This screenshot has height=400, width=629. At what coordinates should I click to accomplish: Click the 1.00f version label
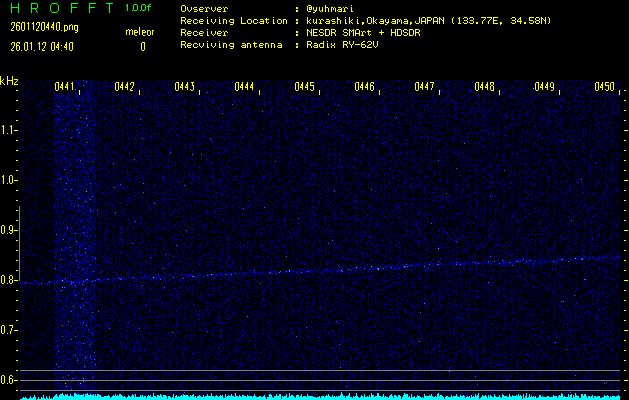click(x=139, y=8)
